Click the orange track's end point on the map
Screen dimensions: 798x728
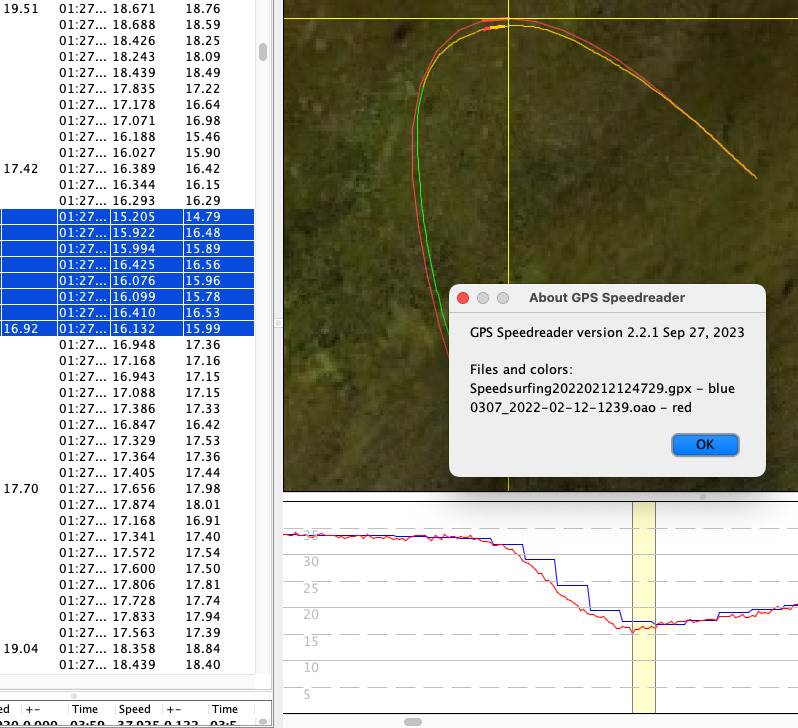pyautogui.click(x=755, y=179)
